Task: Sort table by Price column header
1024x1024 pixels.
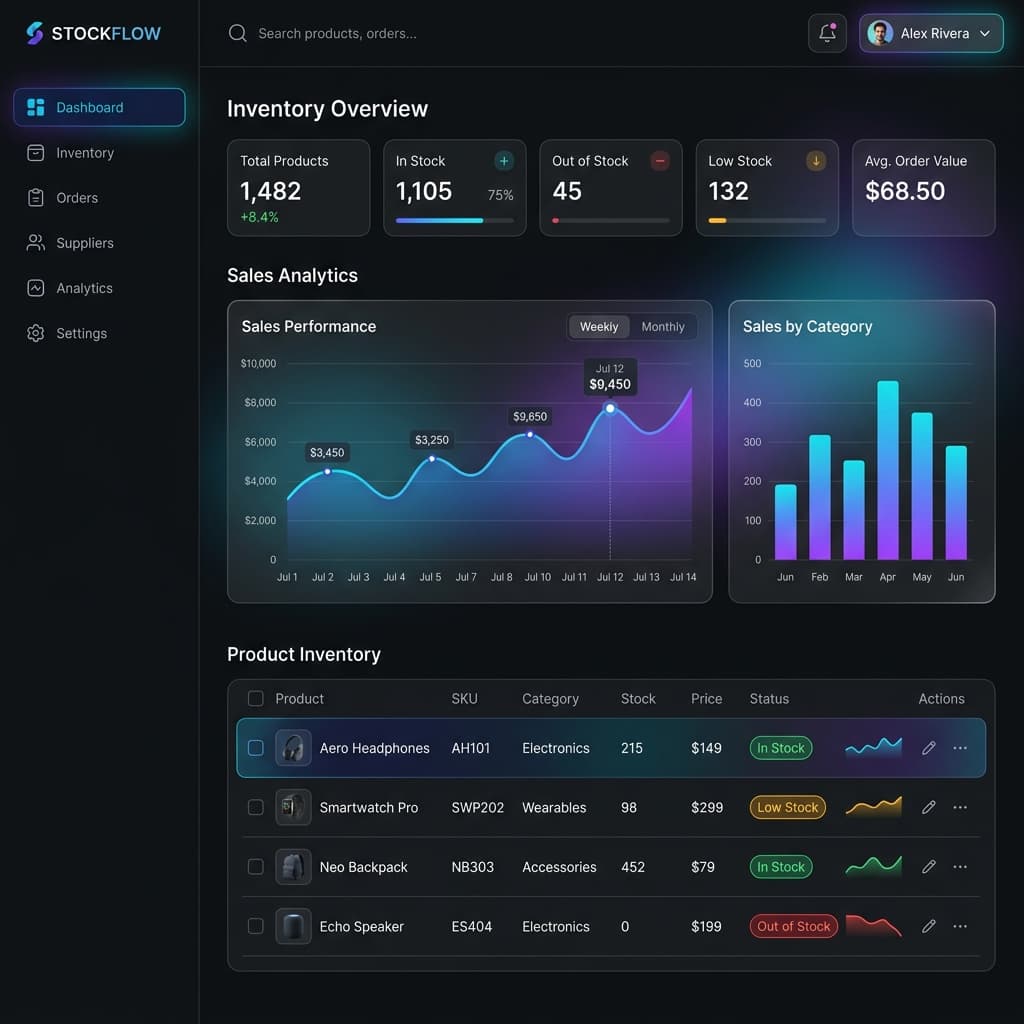Action: tap(707, 699)
